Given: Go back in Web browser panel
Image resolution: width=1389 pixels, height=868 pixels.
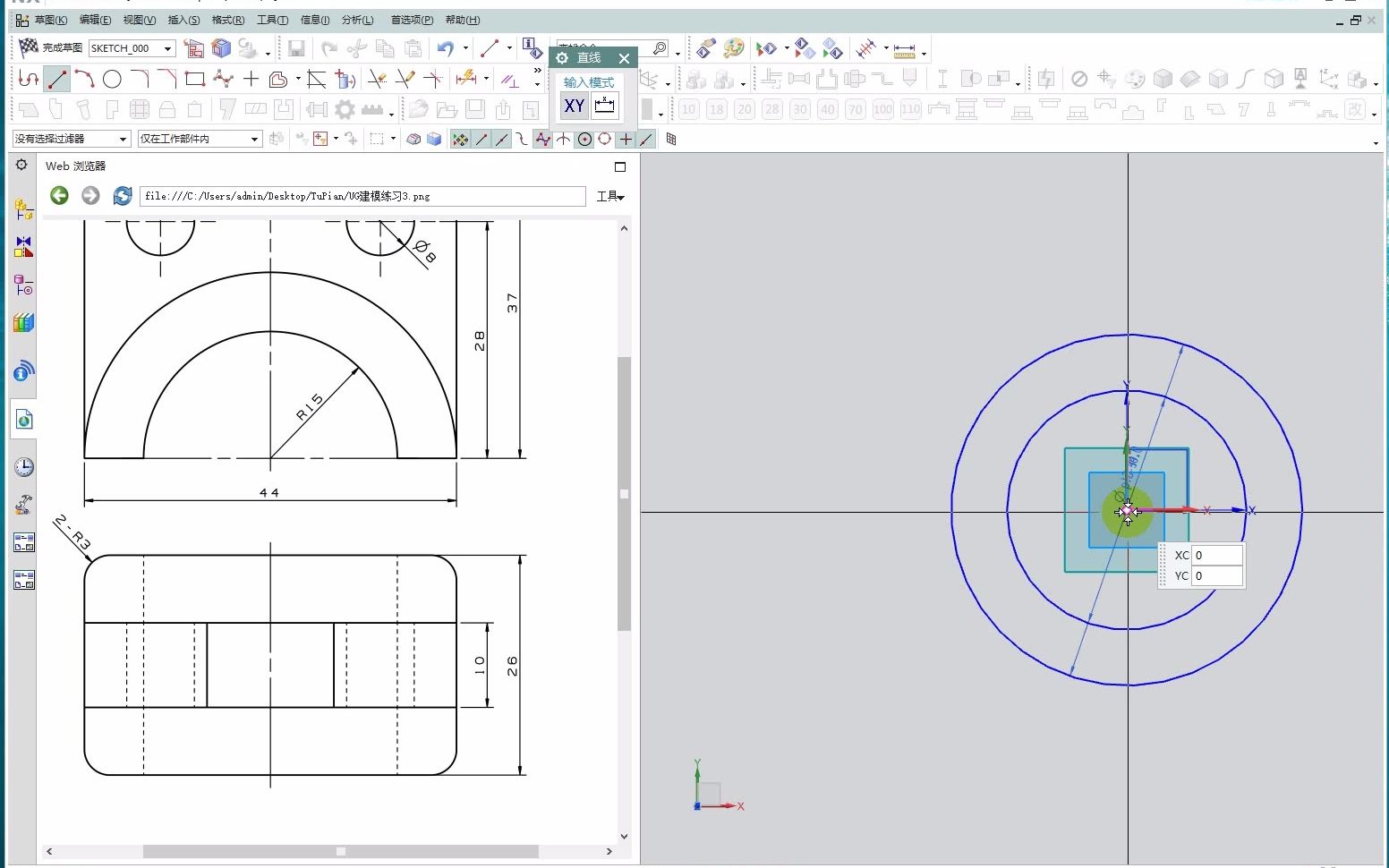Looking at the screenshot, I should tap(60, 196).
